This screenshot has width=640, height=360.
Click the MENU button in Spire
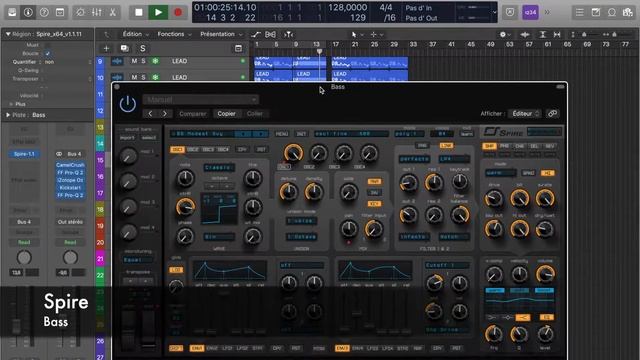(282, 133)
